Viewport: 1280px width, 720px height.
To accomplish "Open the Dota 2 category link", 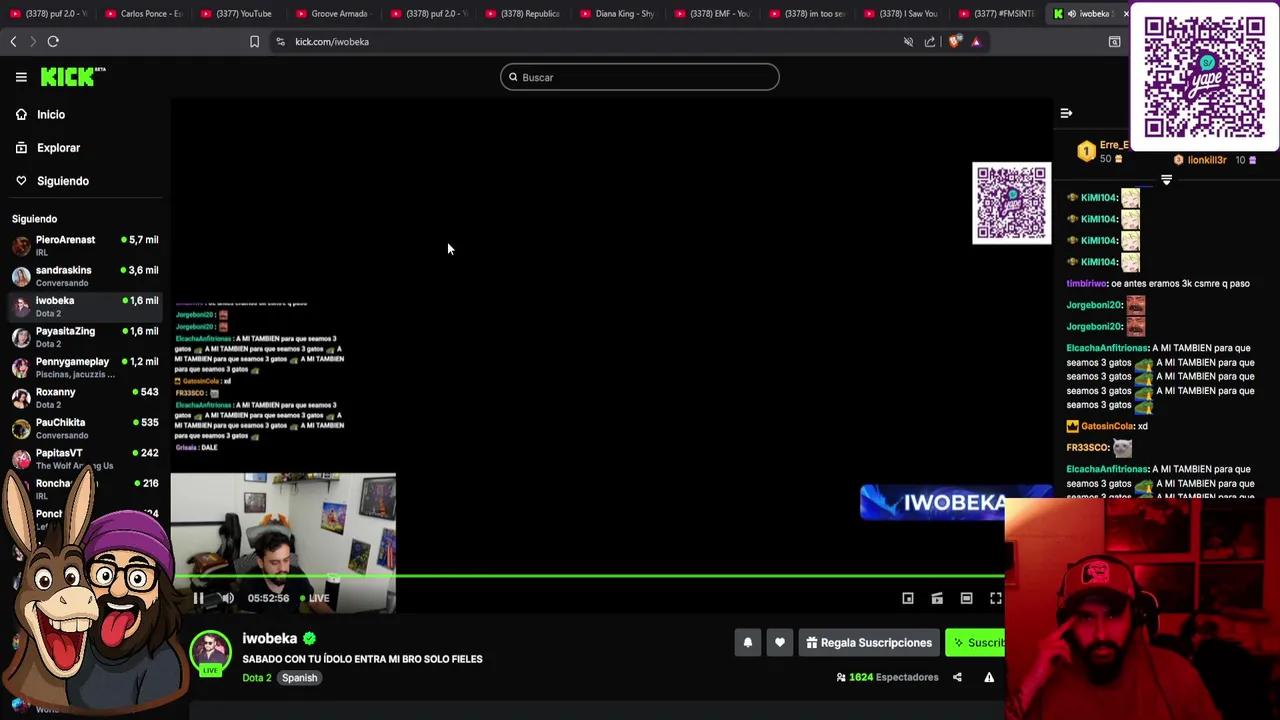I will (x=256, y=678).
